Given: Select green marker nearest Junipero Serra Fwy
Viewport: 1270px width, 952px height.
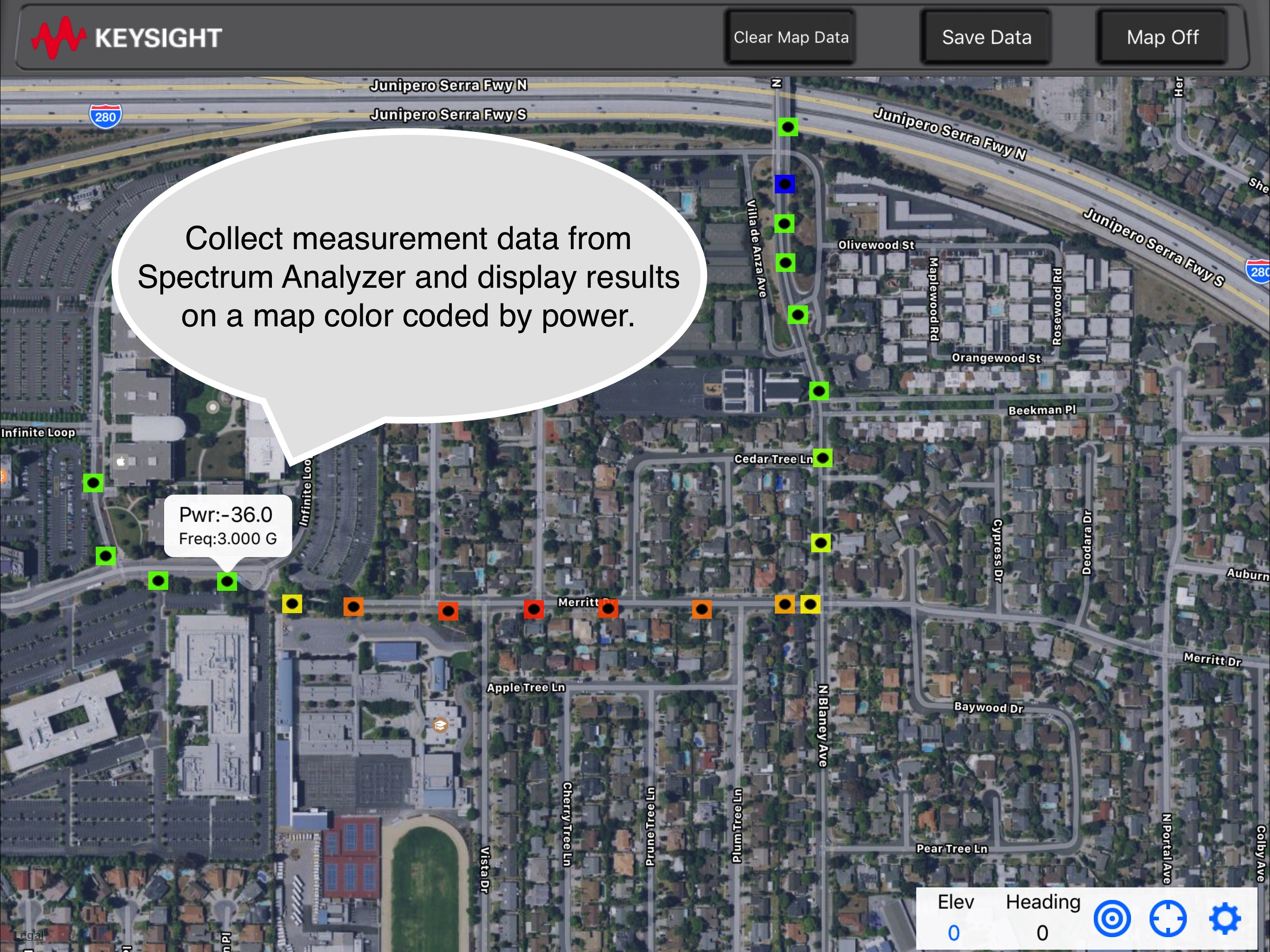Looking at the screenshot, I should click(x=788, y=127).
